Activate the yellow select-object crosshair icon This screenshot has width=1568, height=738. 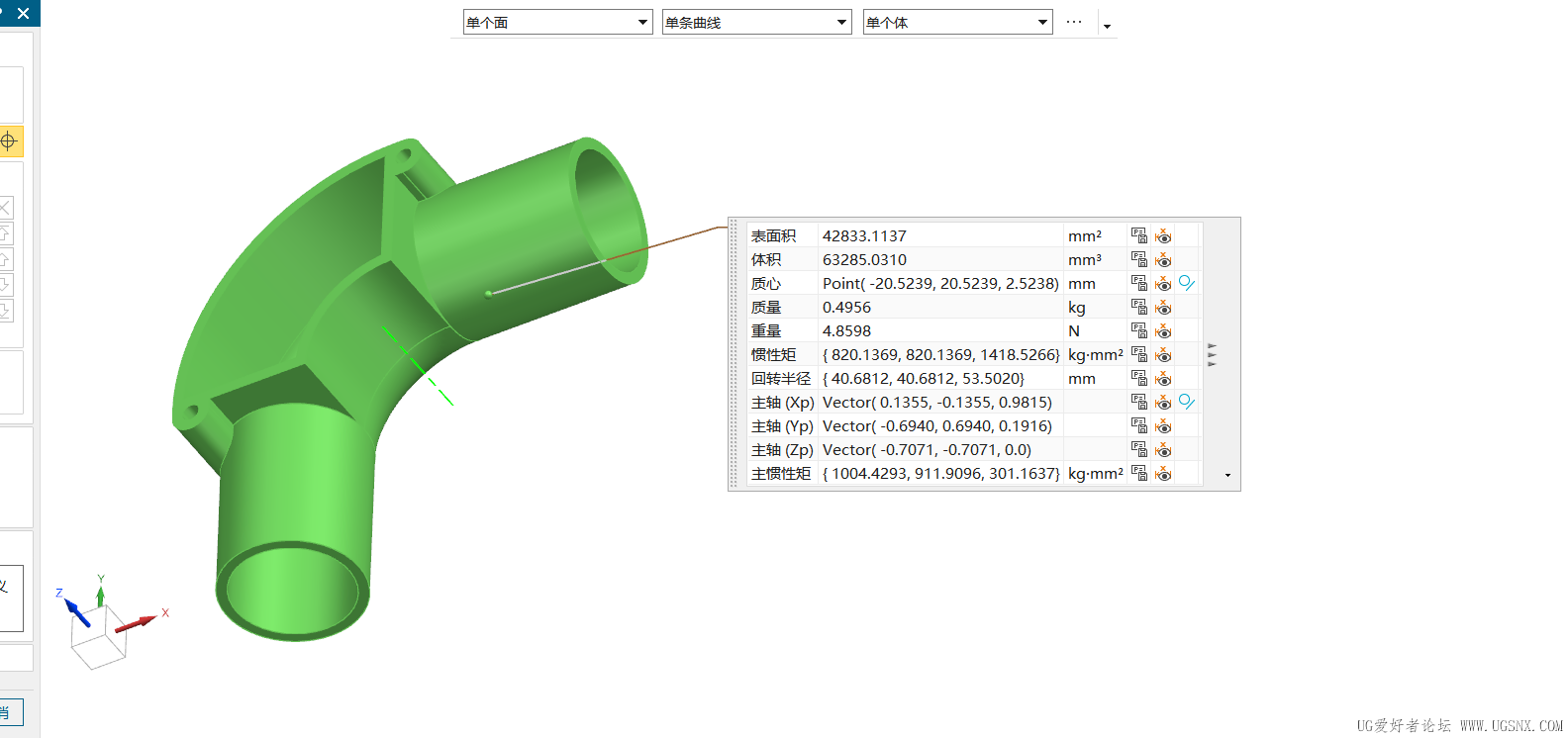click(9, 141)
